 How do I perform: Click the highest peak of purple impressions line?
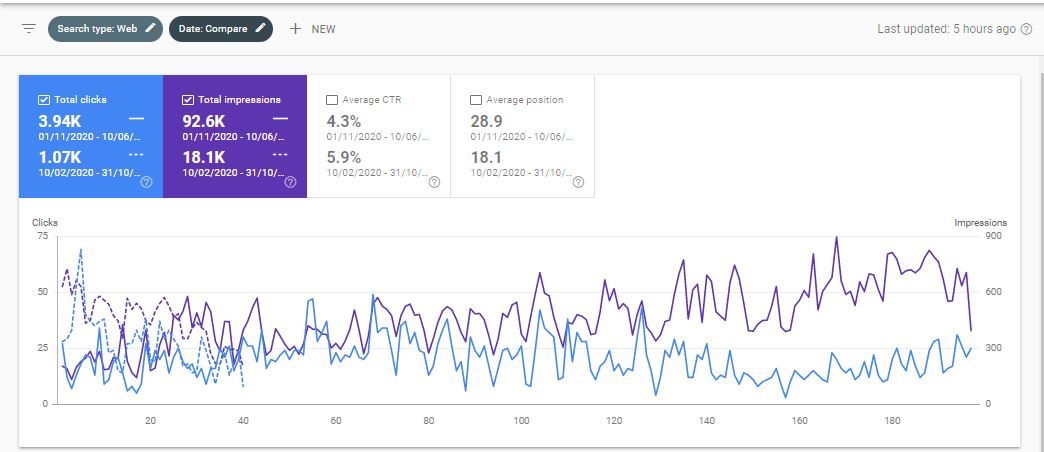tap(836, 238)
